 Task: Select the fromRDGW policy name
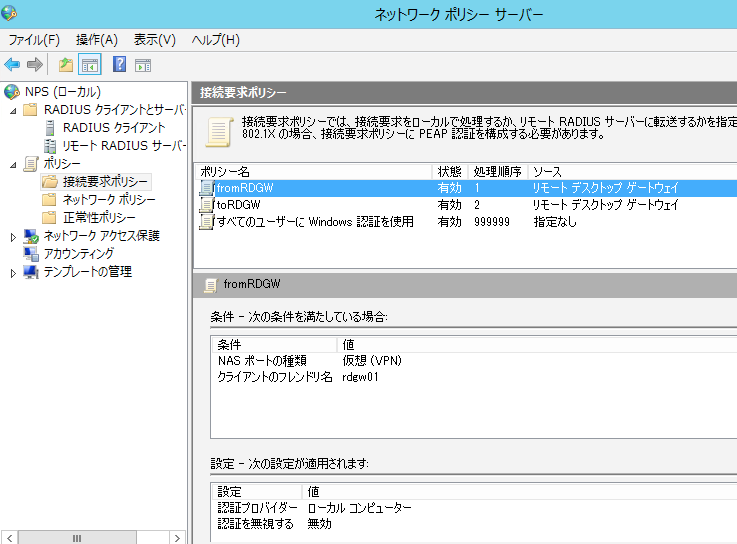[245, 188]
